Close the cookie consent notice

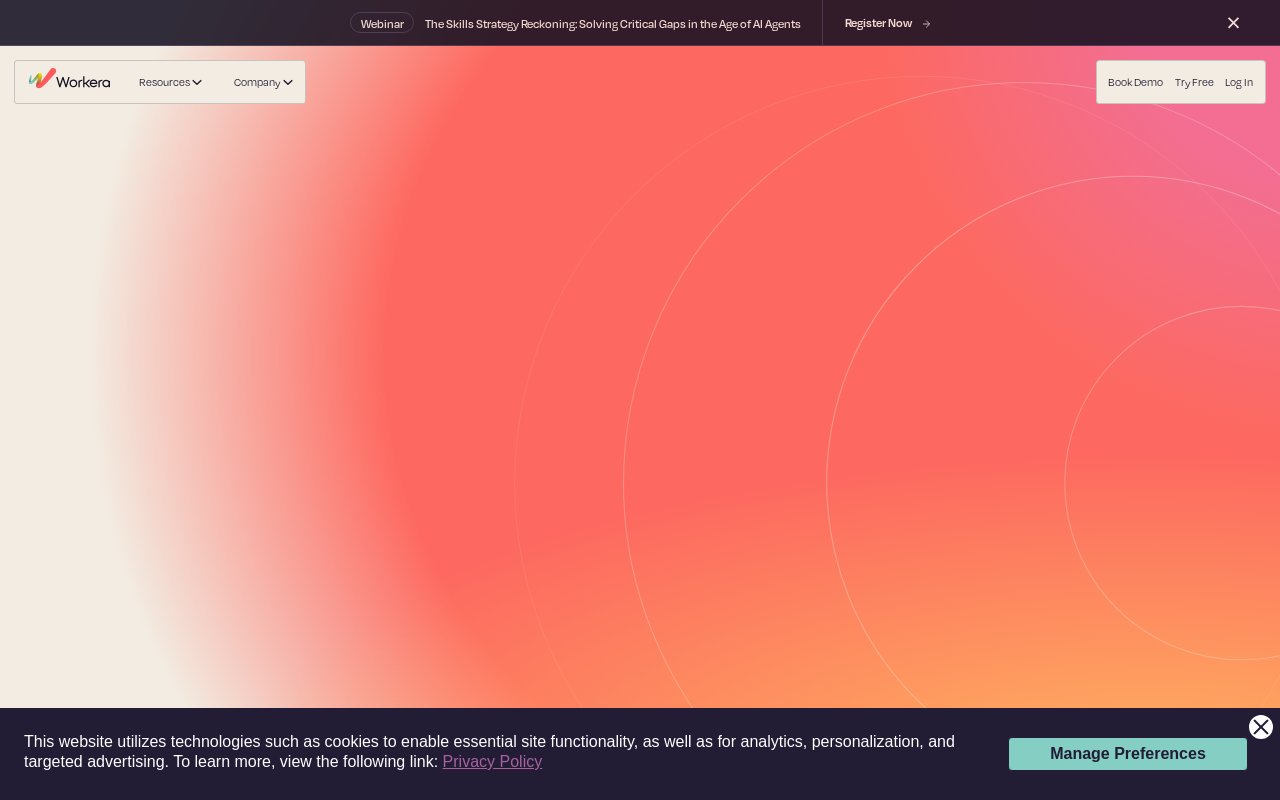1261,727
